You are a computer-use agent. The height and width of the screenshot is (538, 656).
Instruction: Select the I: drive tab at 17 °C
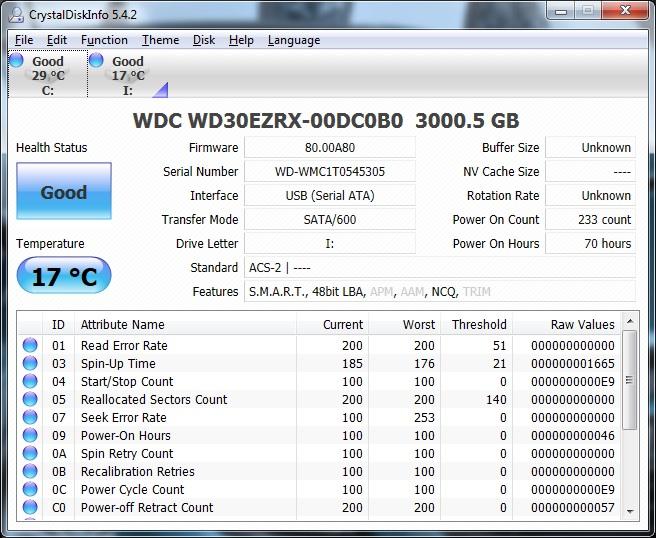[x=128, y=74]
